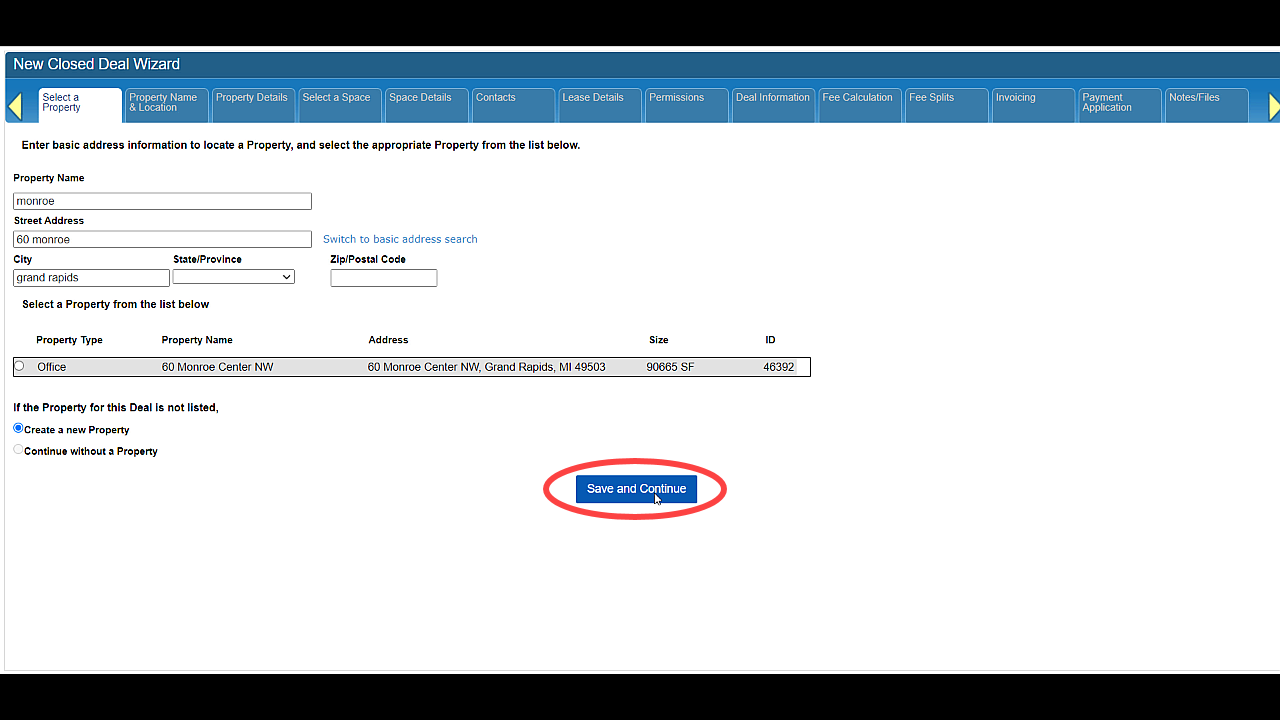The height and width of the screenshot is (720, 1280).
Task: Click the Zip/Postal Code field
Action: click(384, 278)
